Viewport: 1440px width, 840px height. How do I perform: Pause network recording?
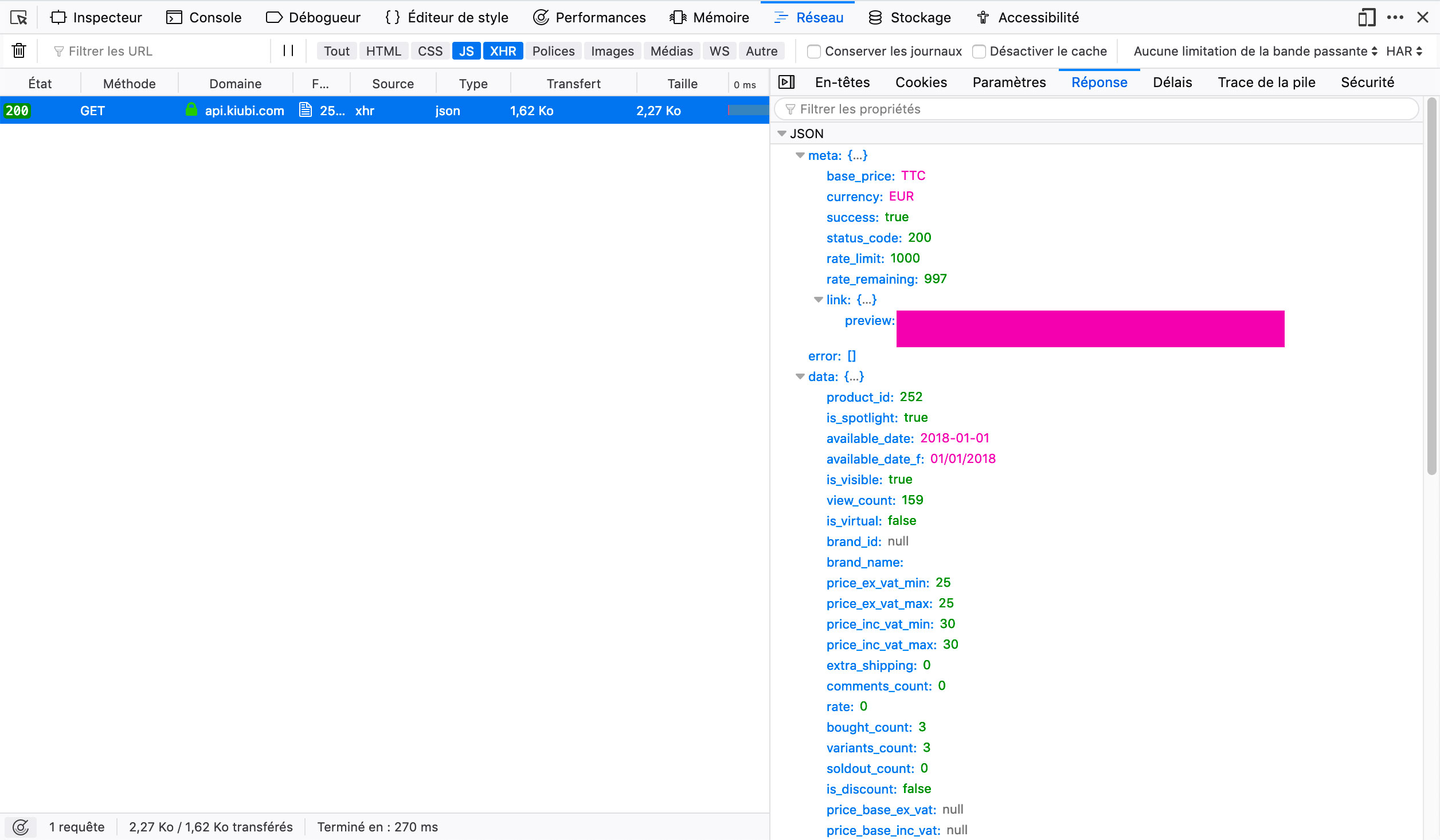288,51
